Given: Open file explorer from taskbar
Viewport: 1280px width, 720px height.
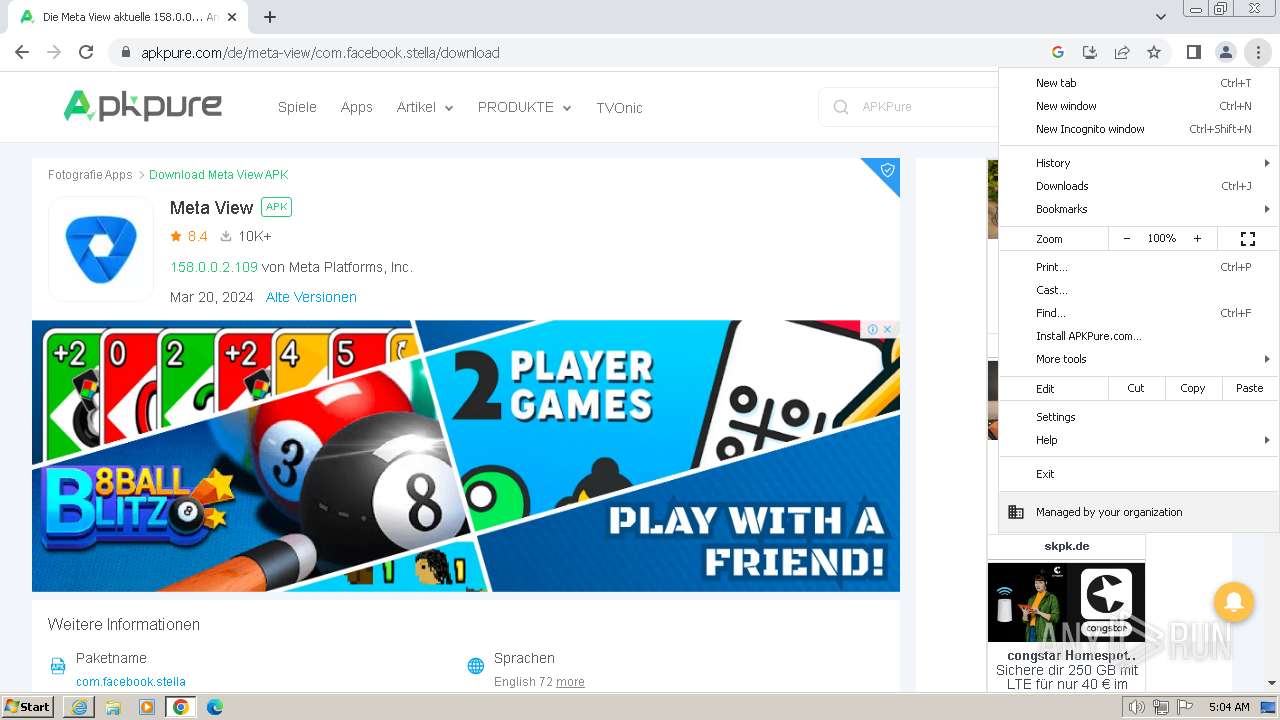Looking at the screenshot, I should click(113, 707).
